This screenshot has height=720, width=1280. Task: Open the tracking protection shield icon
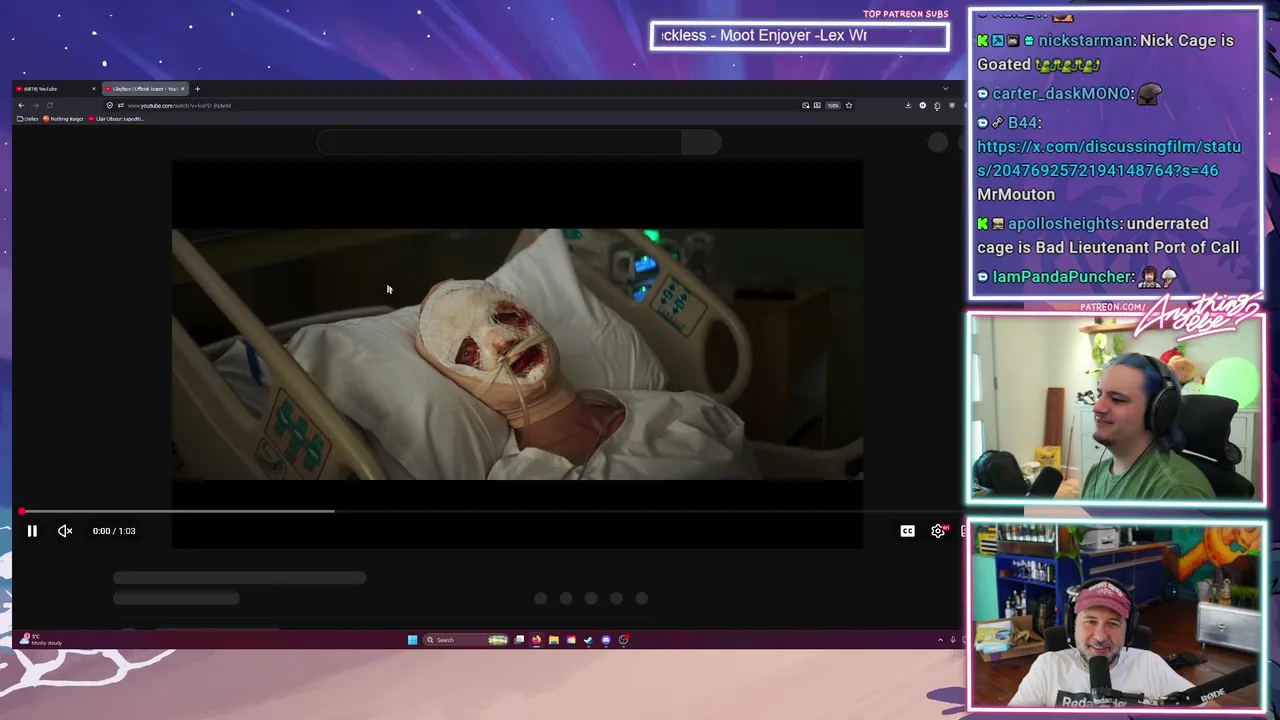(110, 105)
